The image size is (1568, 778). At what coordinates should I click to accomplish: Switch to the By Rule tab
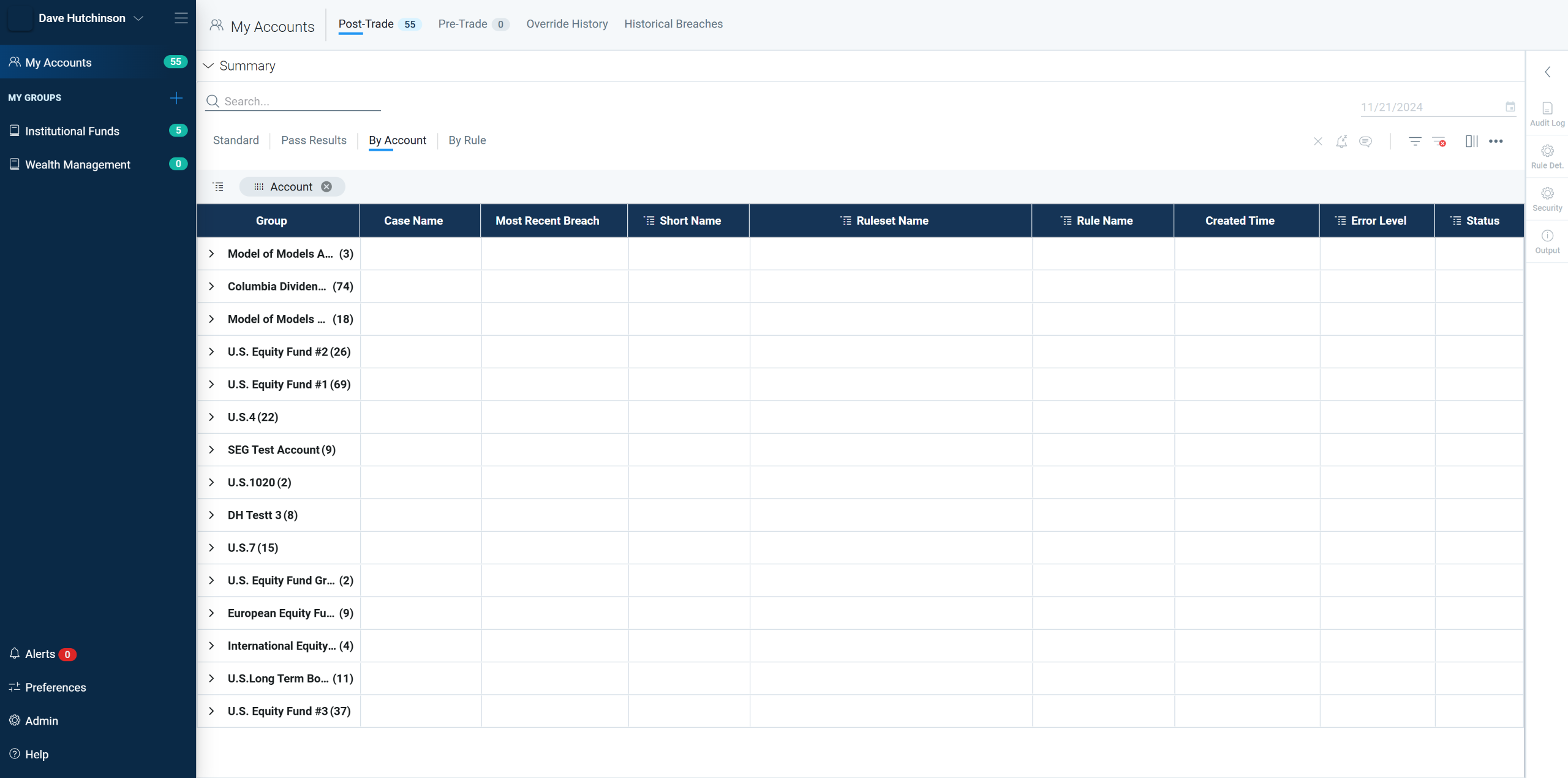tap(467, 140)
